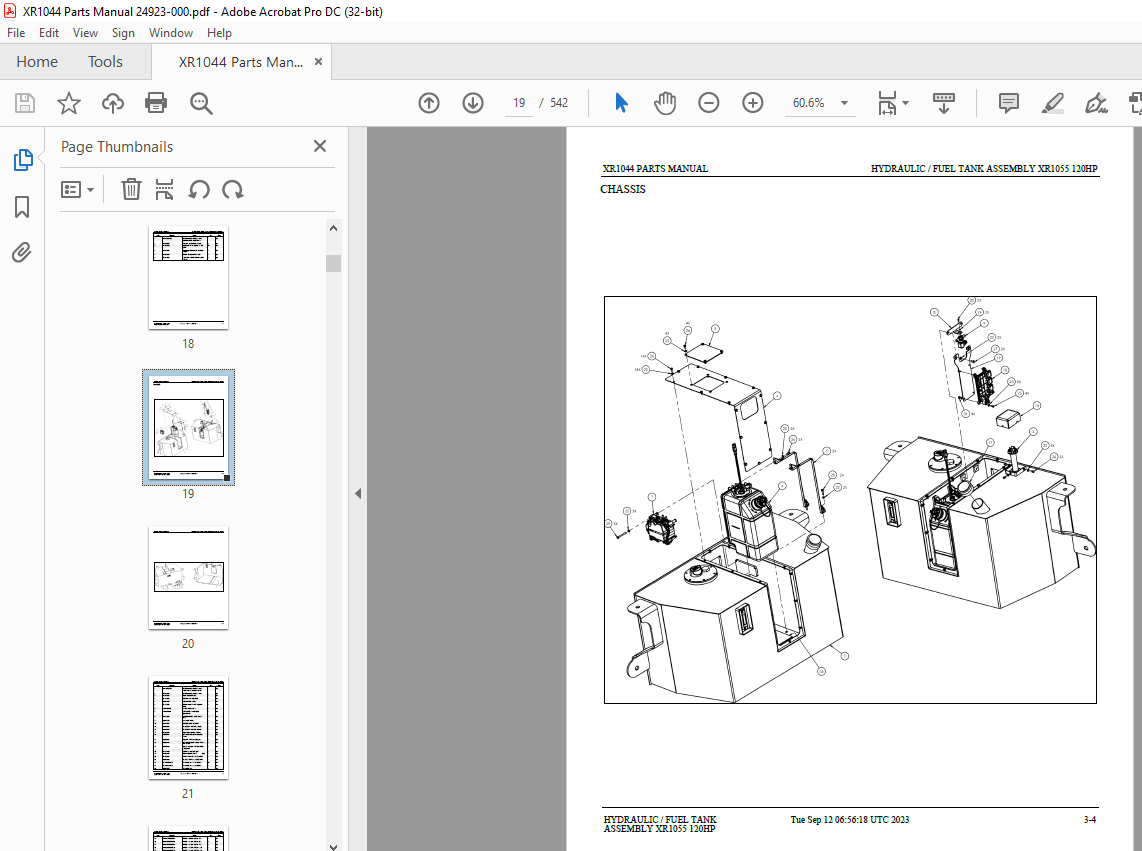Collapse the navigation pane arrow
Screen dimensions: 1142x851
tap(358, 493)
